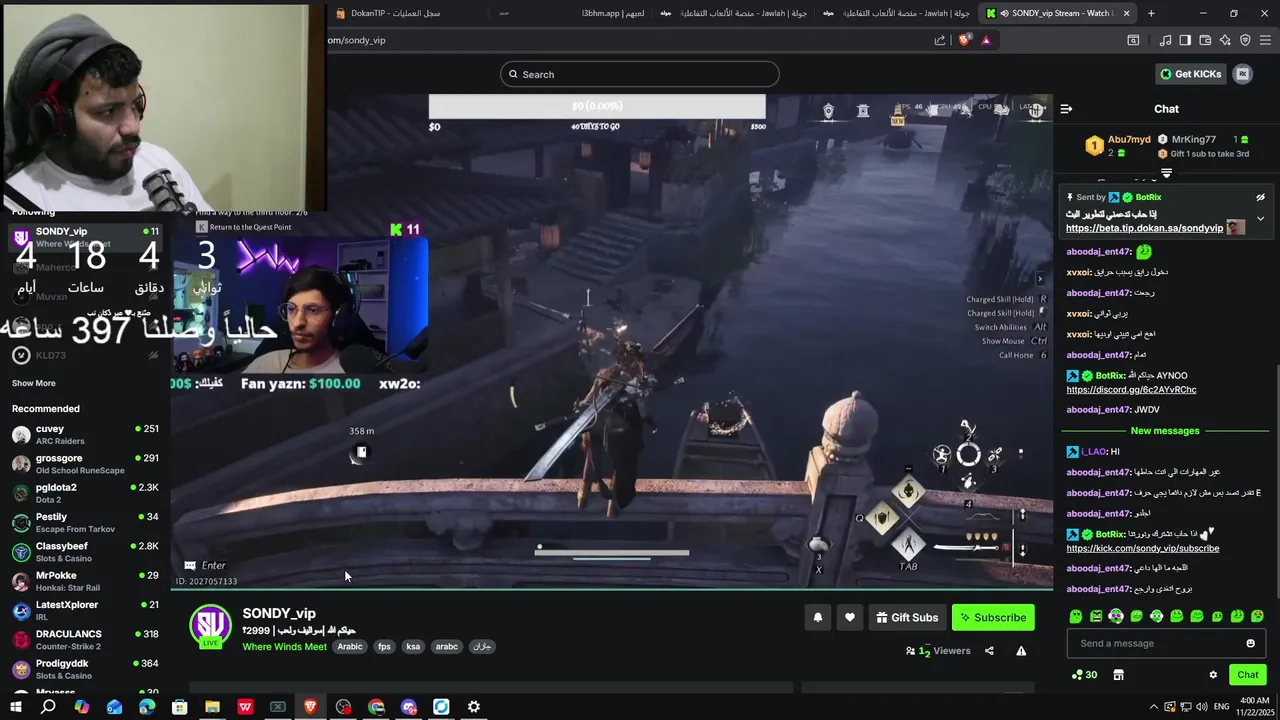Open grossgore's Old School RuneScape stream
This screenshot has height=720, width=1280.
click(x=85, y=464)
